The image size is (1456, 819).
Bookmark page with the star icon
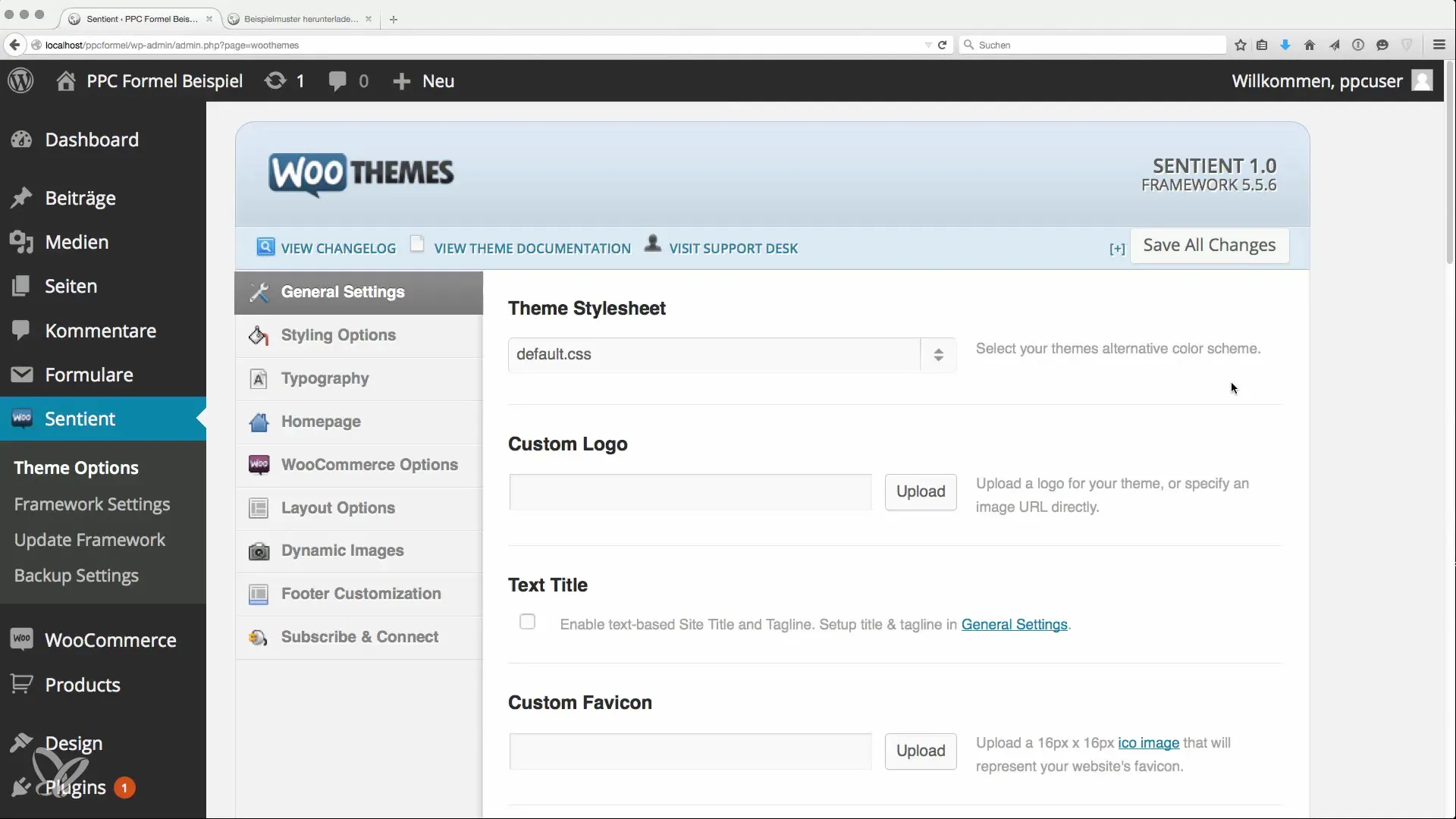(x=1241, y=45)
